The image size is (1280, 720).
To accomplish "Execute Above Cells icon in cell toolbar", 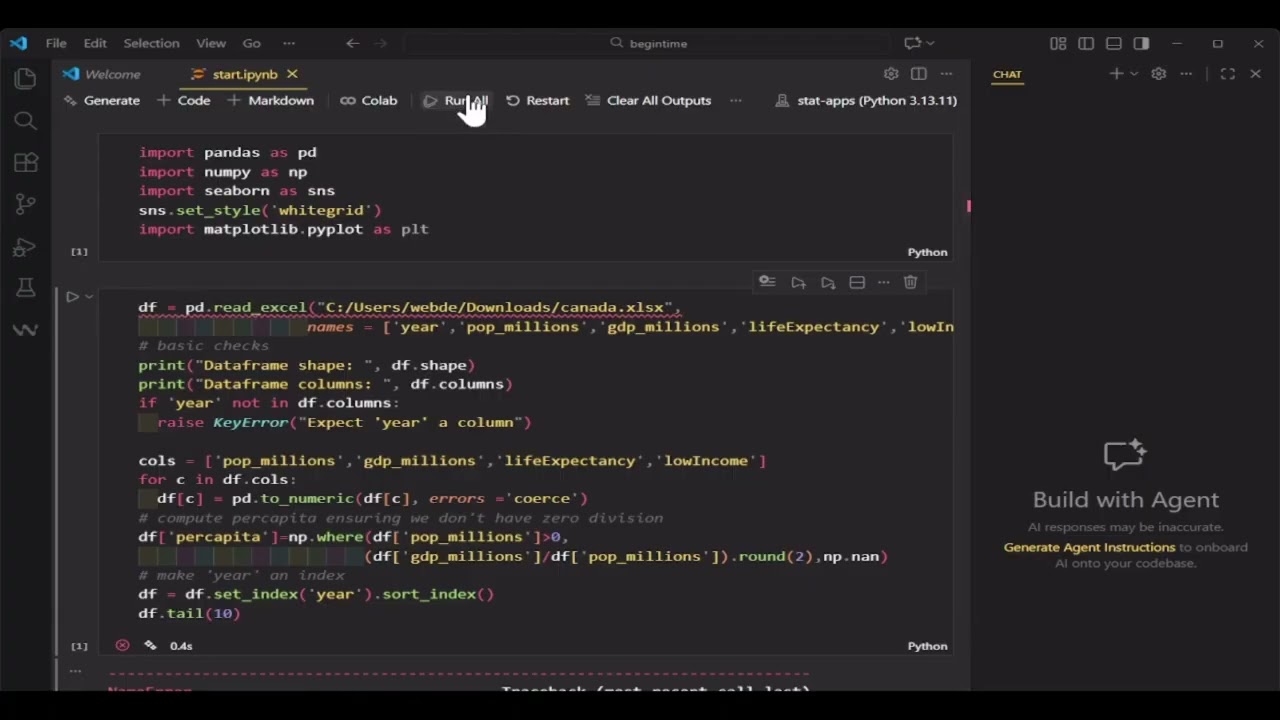I will [x=798, y=283].
